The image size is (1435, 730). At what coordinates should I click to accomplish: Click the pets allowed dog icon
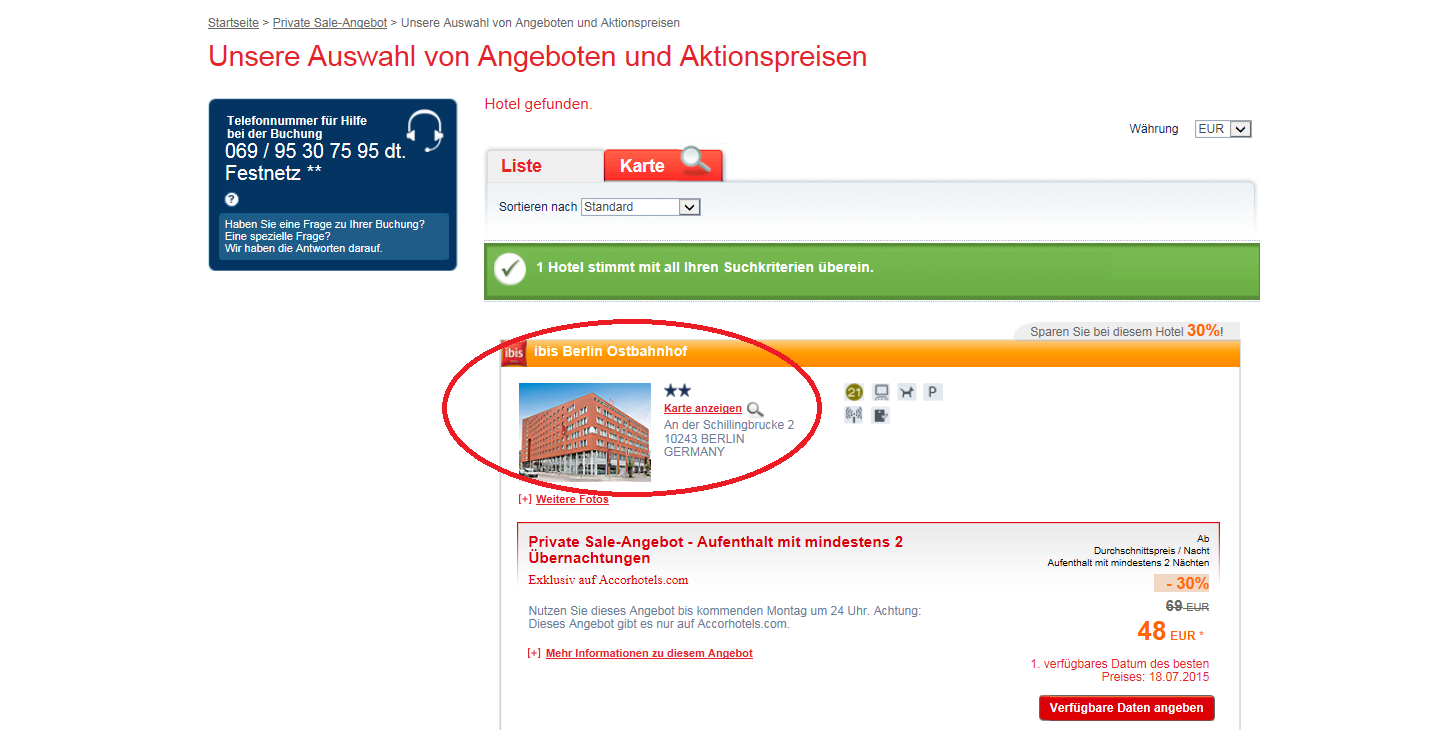coord(907,392)
